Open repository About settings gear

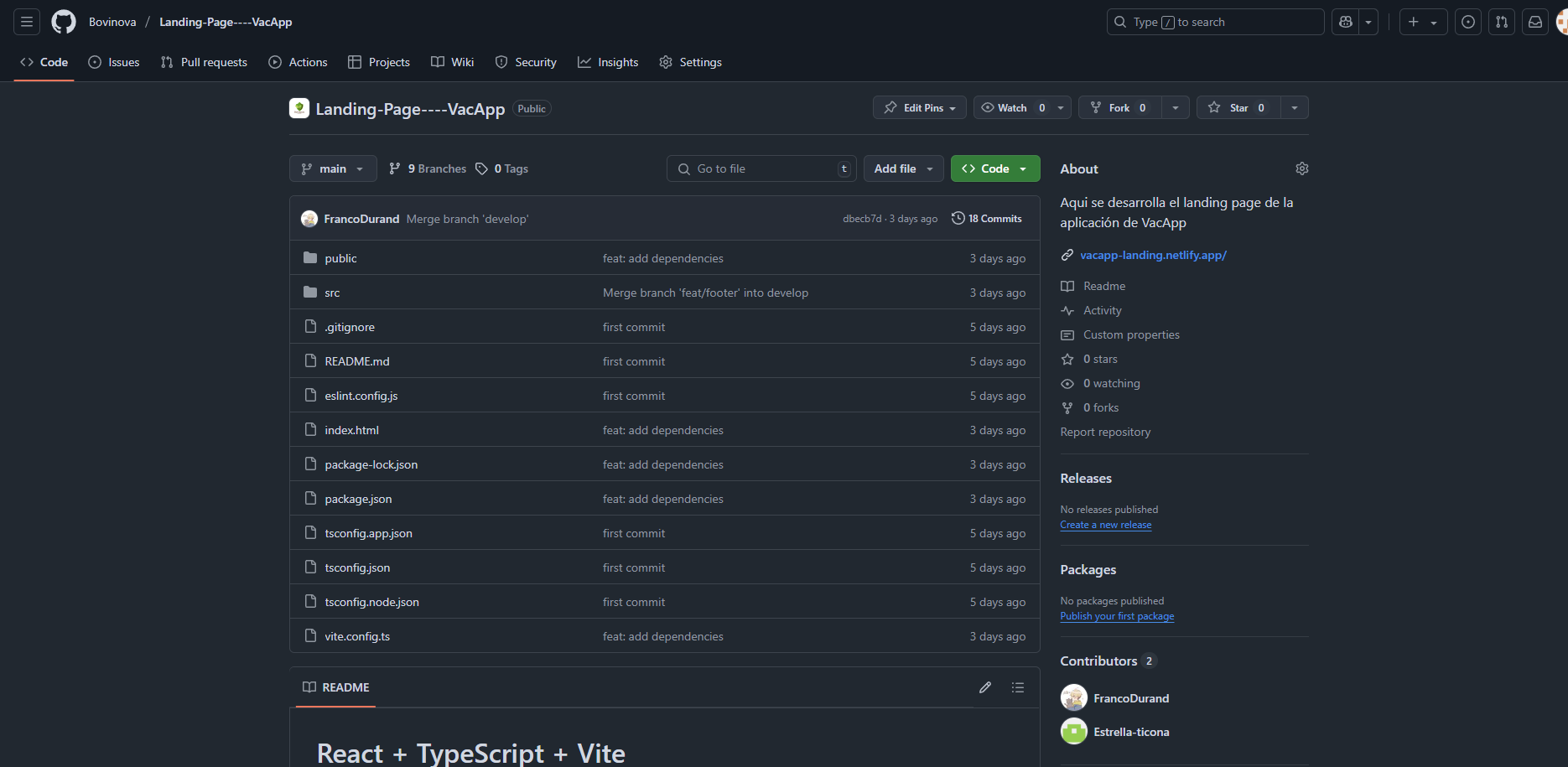pyautogui.click(x=1301, y=168)
